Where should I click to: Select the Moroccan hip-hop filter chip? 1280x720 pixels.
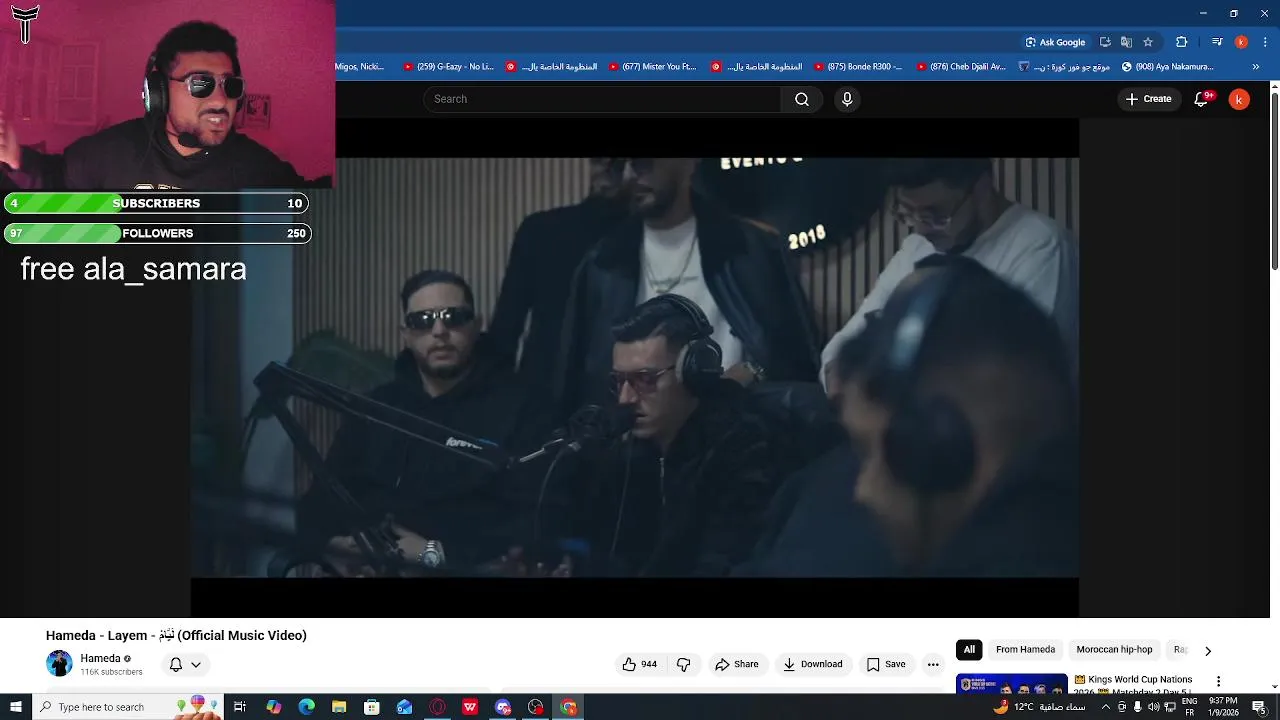pos(1114,650)
